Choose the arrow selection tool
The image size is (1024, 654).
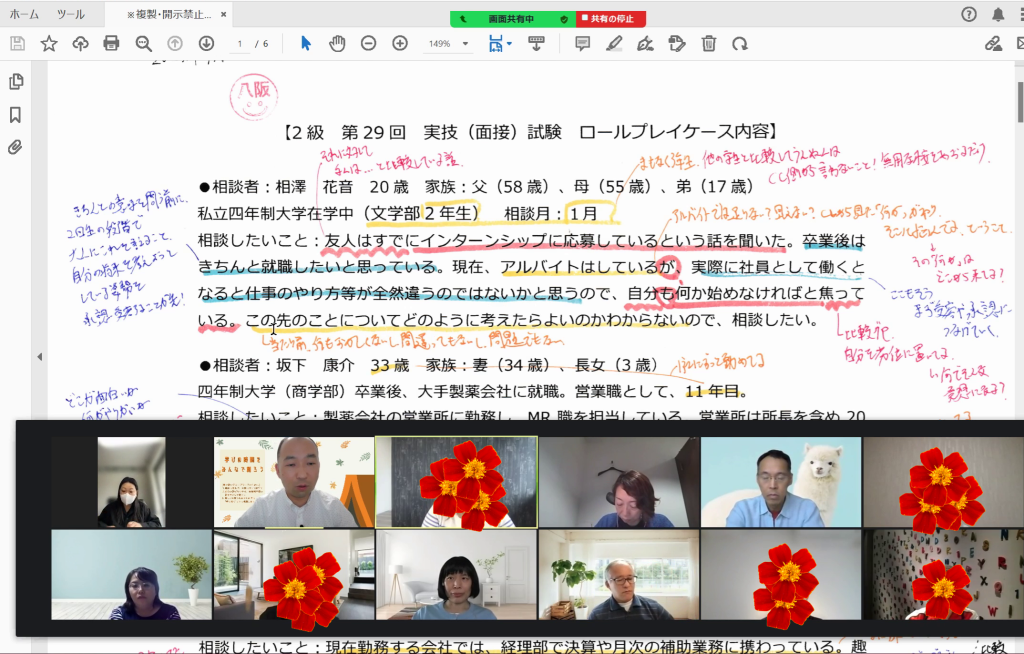tap(306, 43)
